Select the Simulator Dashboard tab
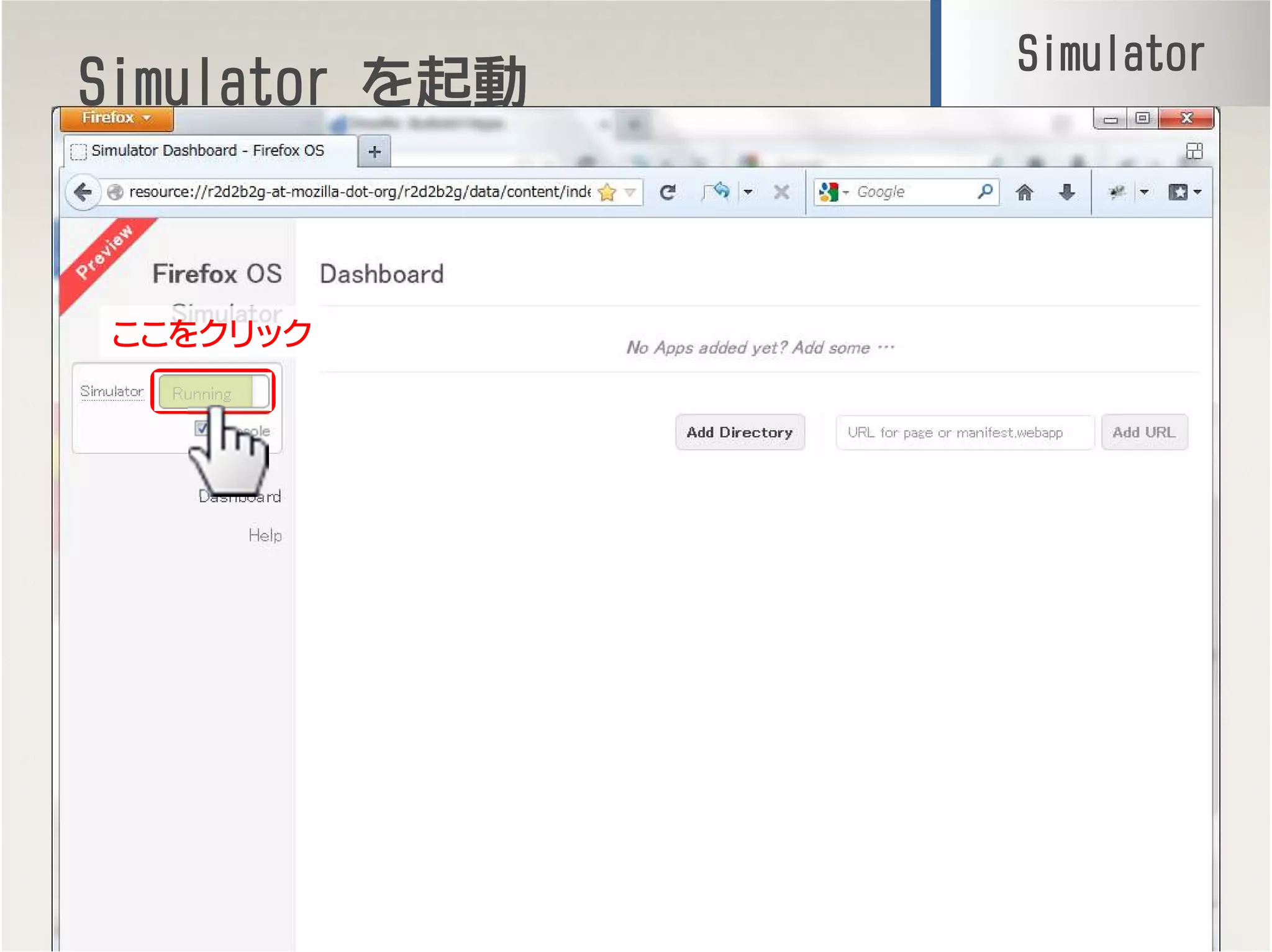This screenshot has height=952, width=1272. (210, 151)
